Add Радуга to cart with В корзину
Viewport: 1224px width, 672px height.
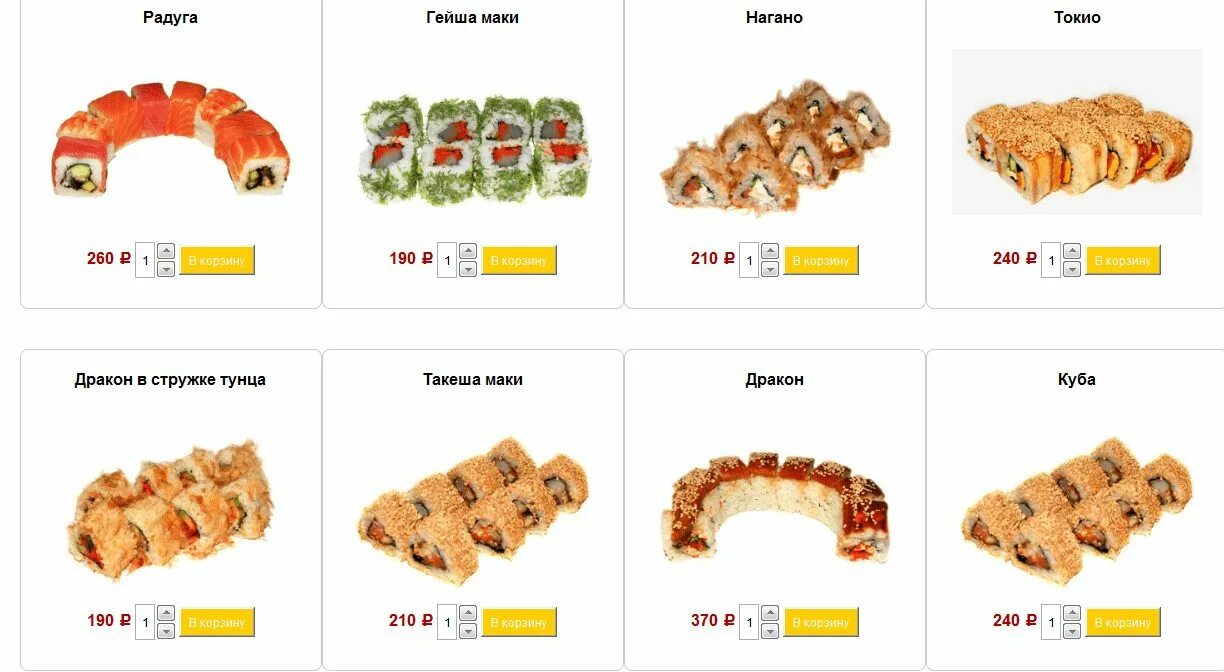pyautogui.click(x=217, y=260)
